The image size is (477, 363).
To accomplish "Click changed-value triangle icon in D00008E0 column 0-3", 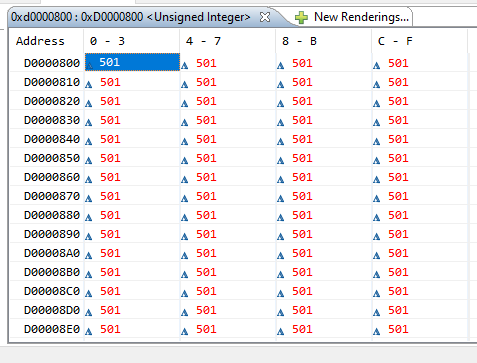I will tap(89, 332).
